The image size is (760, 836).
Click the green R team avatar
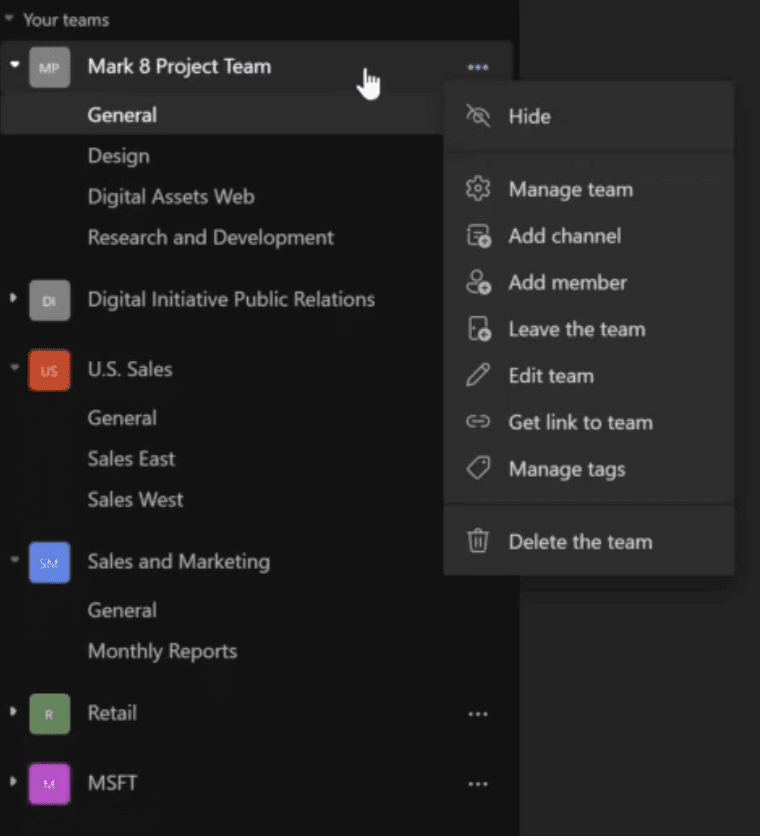pos(50,714)
